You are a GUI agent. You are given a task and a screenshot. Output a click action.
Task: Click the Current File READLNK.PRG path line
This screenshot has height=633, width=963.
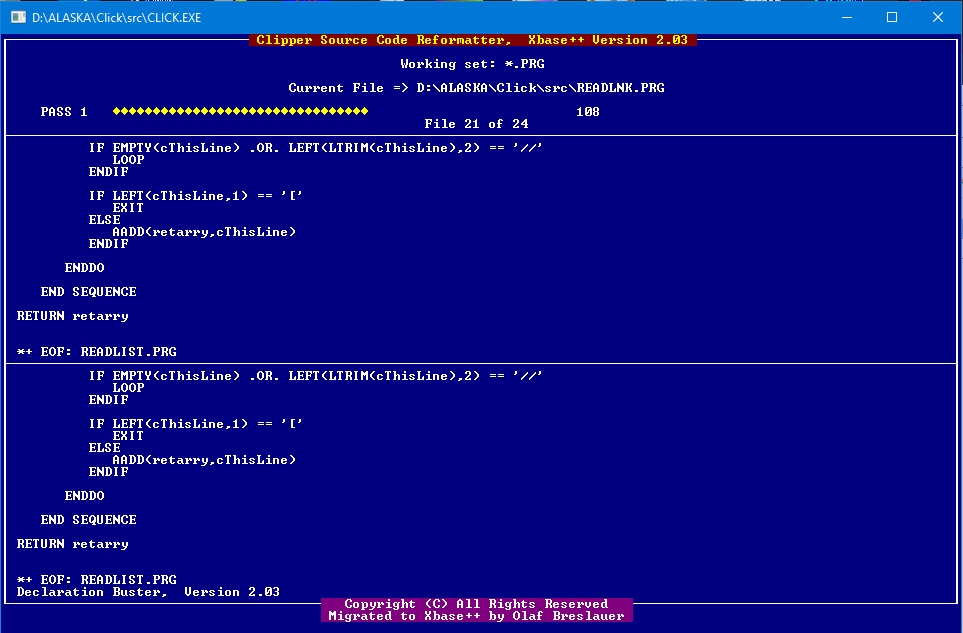[x=477, y=88]
